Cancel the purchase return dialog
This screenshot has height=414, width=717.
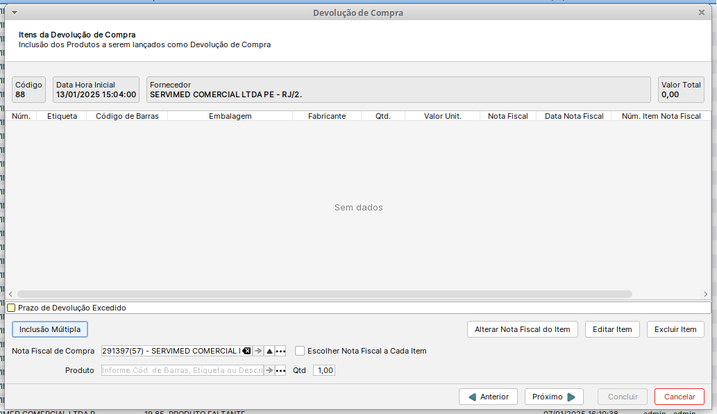679,397
